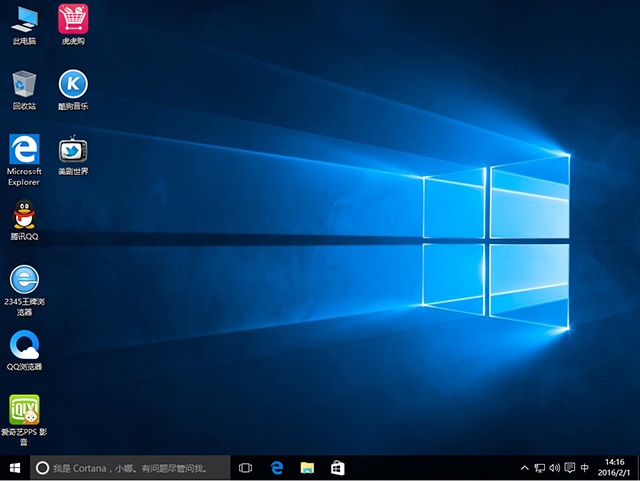Open the clock and date flyout

point(614,468)
